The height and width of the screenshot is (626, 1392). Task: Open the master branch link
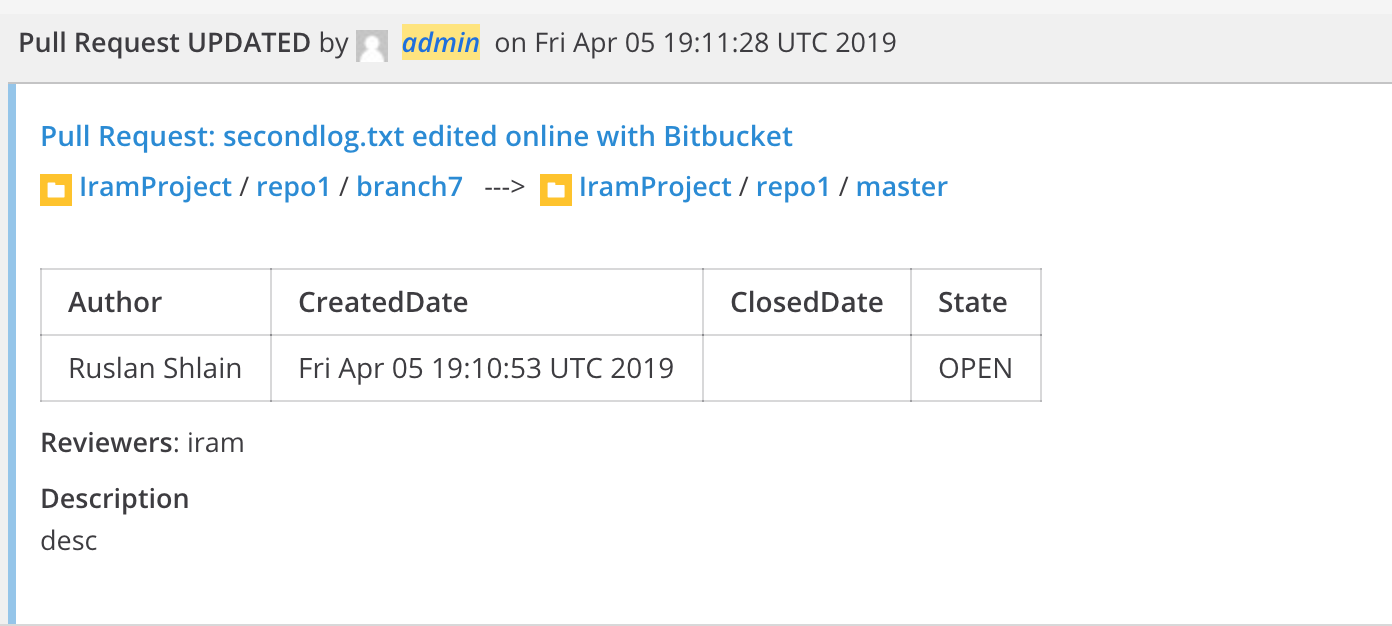click(902, 187)
